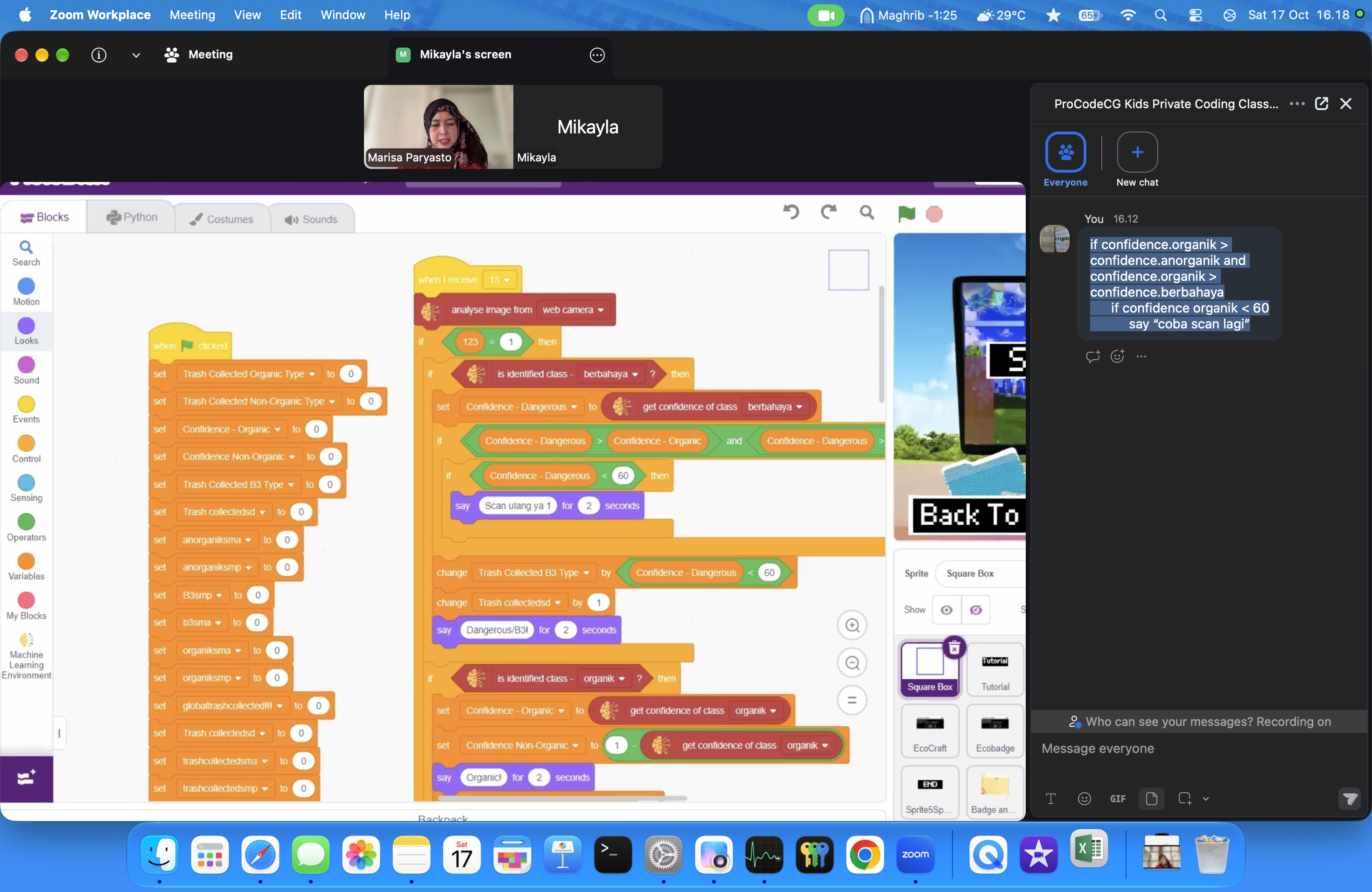The image size is (1372, 892).
Task: Show the sprite with the eye icon
Action: [x=946, y=610]
